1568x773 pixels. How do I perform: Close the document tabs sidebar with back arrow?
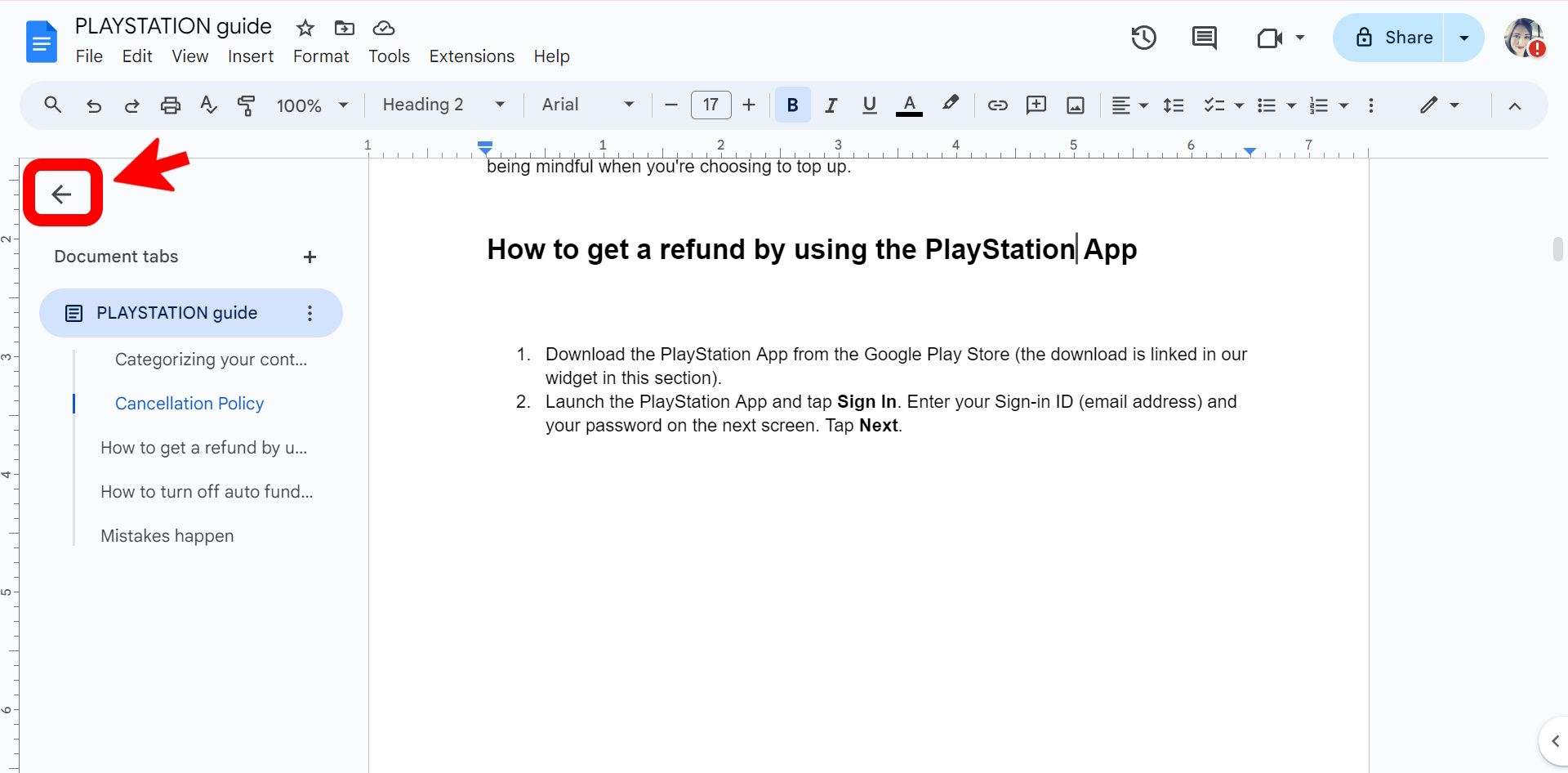[62, 194]
